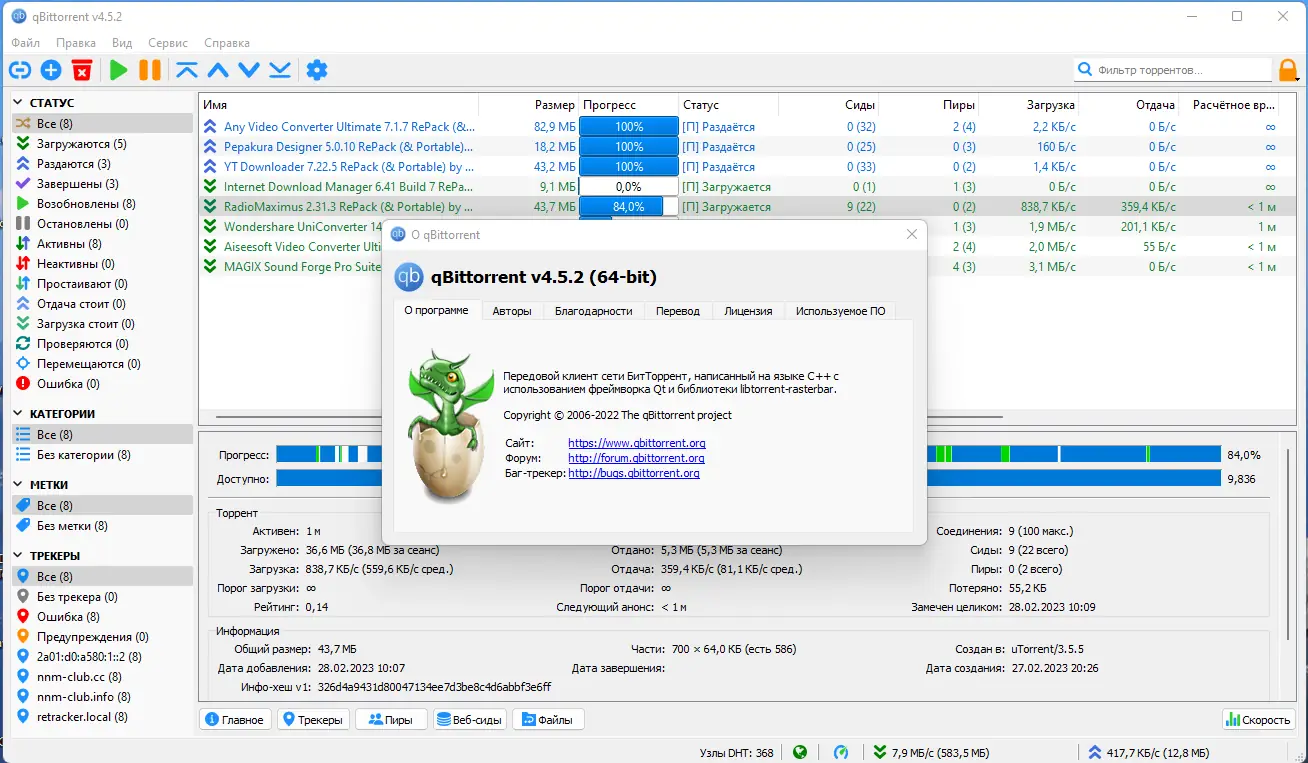The image size is (1308, 763).
Task: Move torrent to bottom of queue icon
Action: click(x=280, y=70)
